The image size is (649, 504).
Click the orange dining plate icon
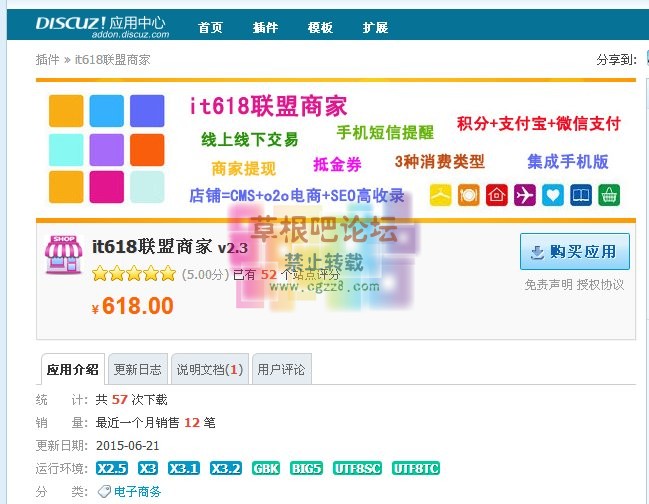coord(469,195)
